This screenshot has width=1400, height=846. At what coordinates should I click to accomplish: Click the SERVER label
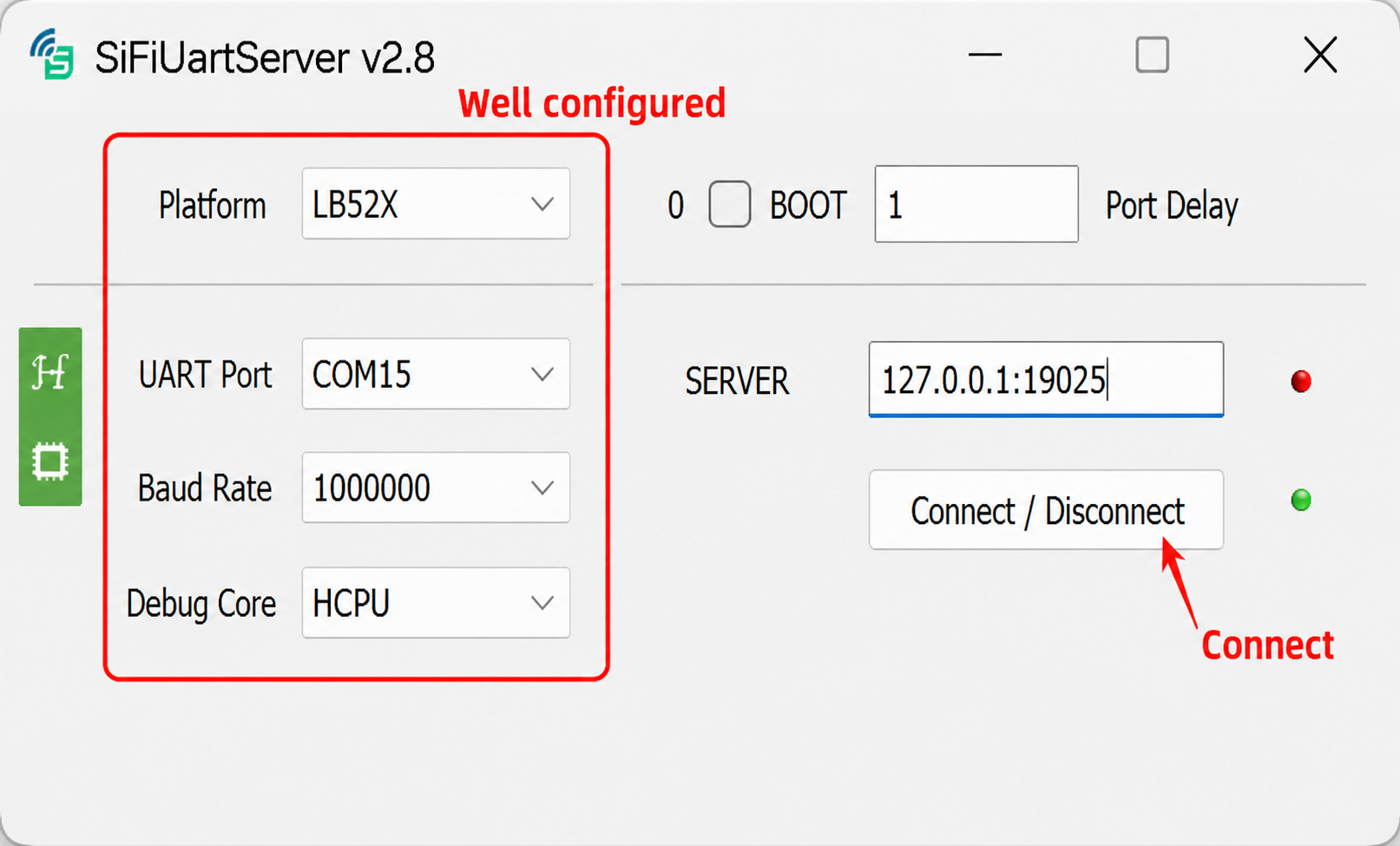737,381
